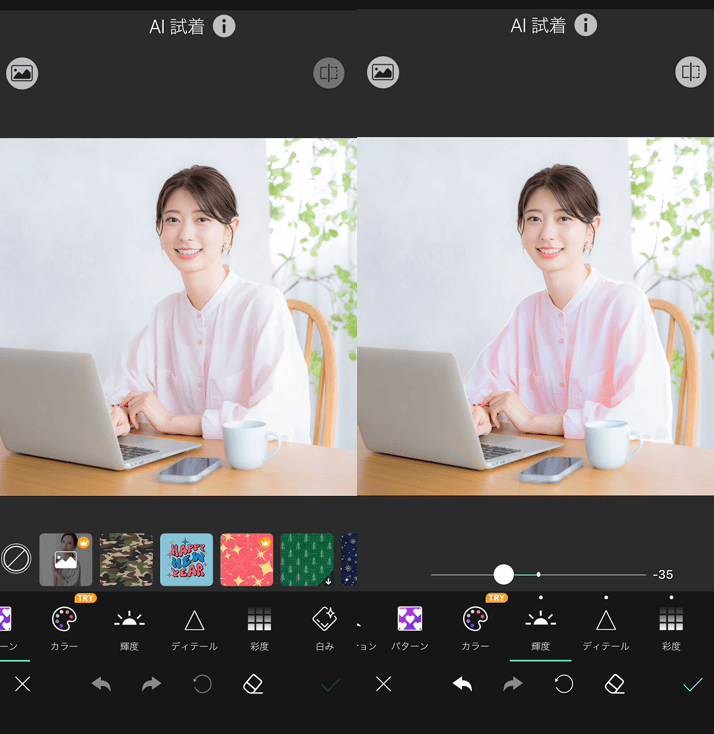Open 白み tab in left screen
This screenshot has height=734, width=714.
[x=324, y=628]
